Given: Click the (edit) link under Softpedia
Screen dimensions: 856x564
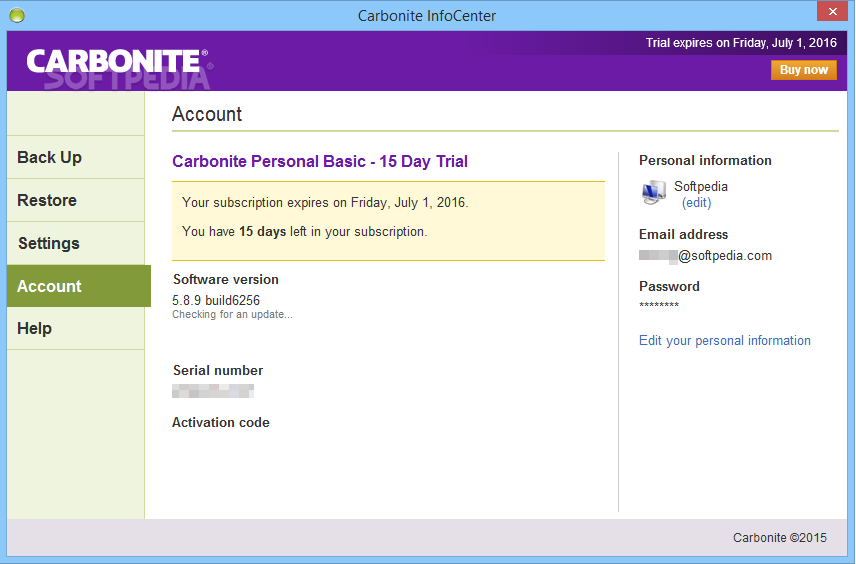Looking at the screenshot, I should [x=697, y=203].
